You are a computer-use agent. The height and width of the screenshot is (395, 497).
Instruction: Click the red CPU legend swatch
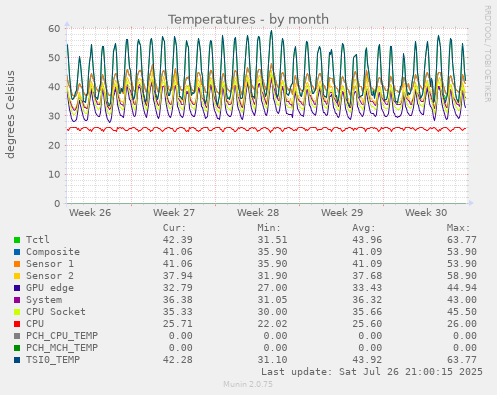click(x=17, y=324)
